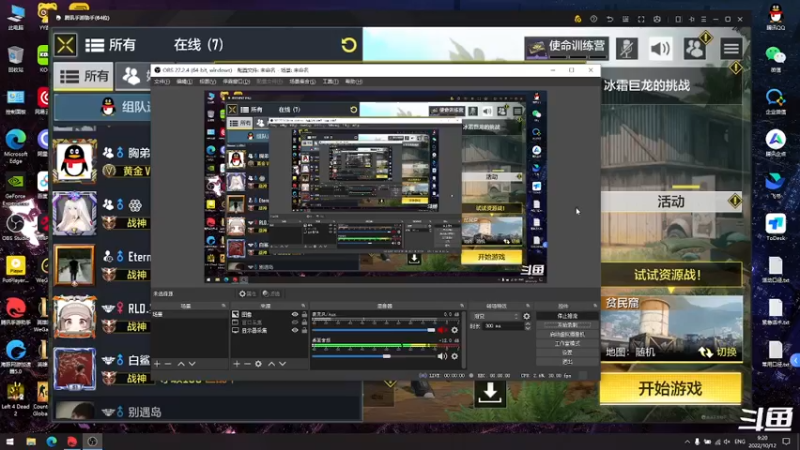
Task: Open the OBS 场景集合 menu
Action: [302, 82]
